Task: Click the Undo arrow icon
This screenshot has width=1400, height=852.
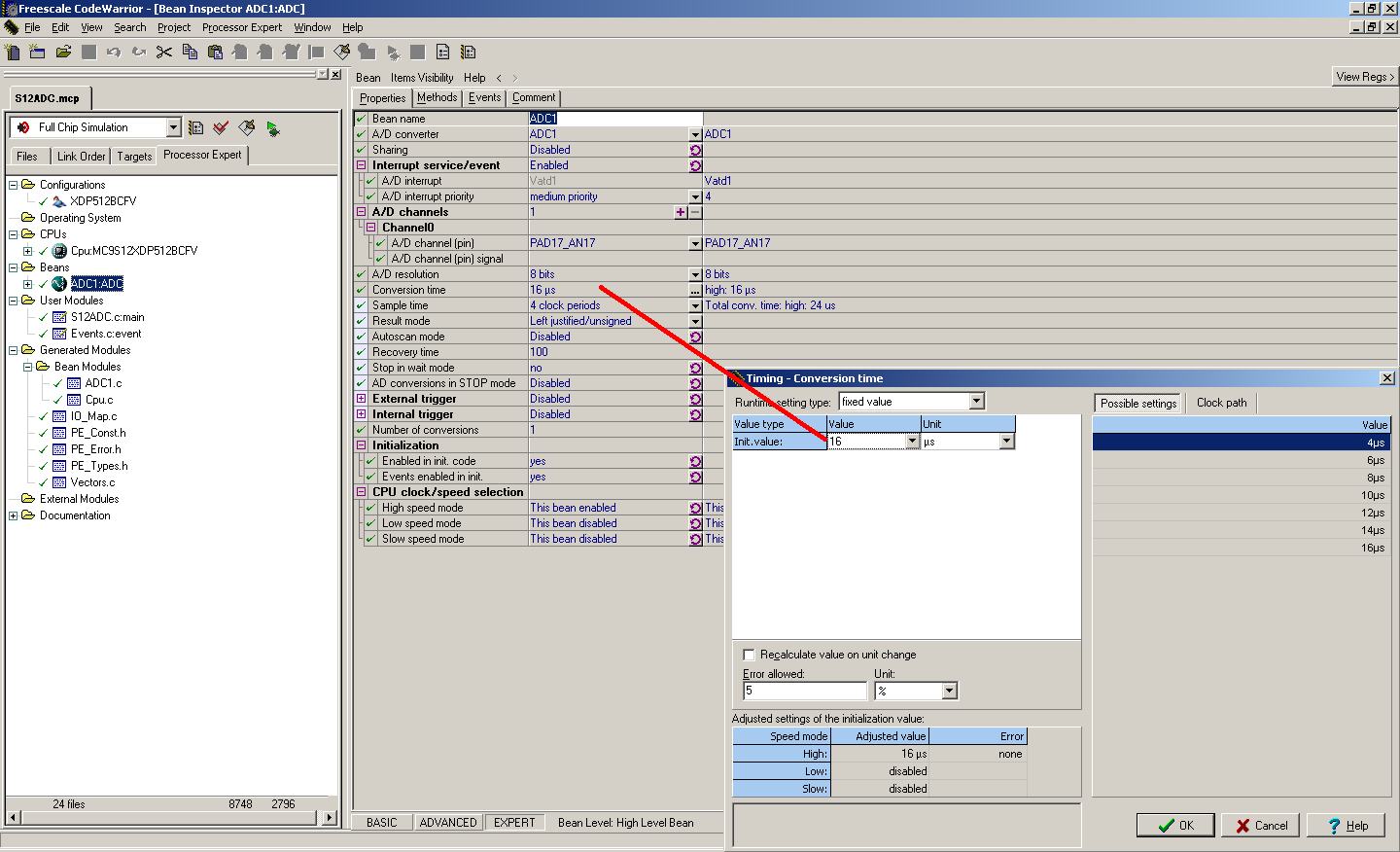Action: [x=114, y=52]
